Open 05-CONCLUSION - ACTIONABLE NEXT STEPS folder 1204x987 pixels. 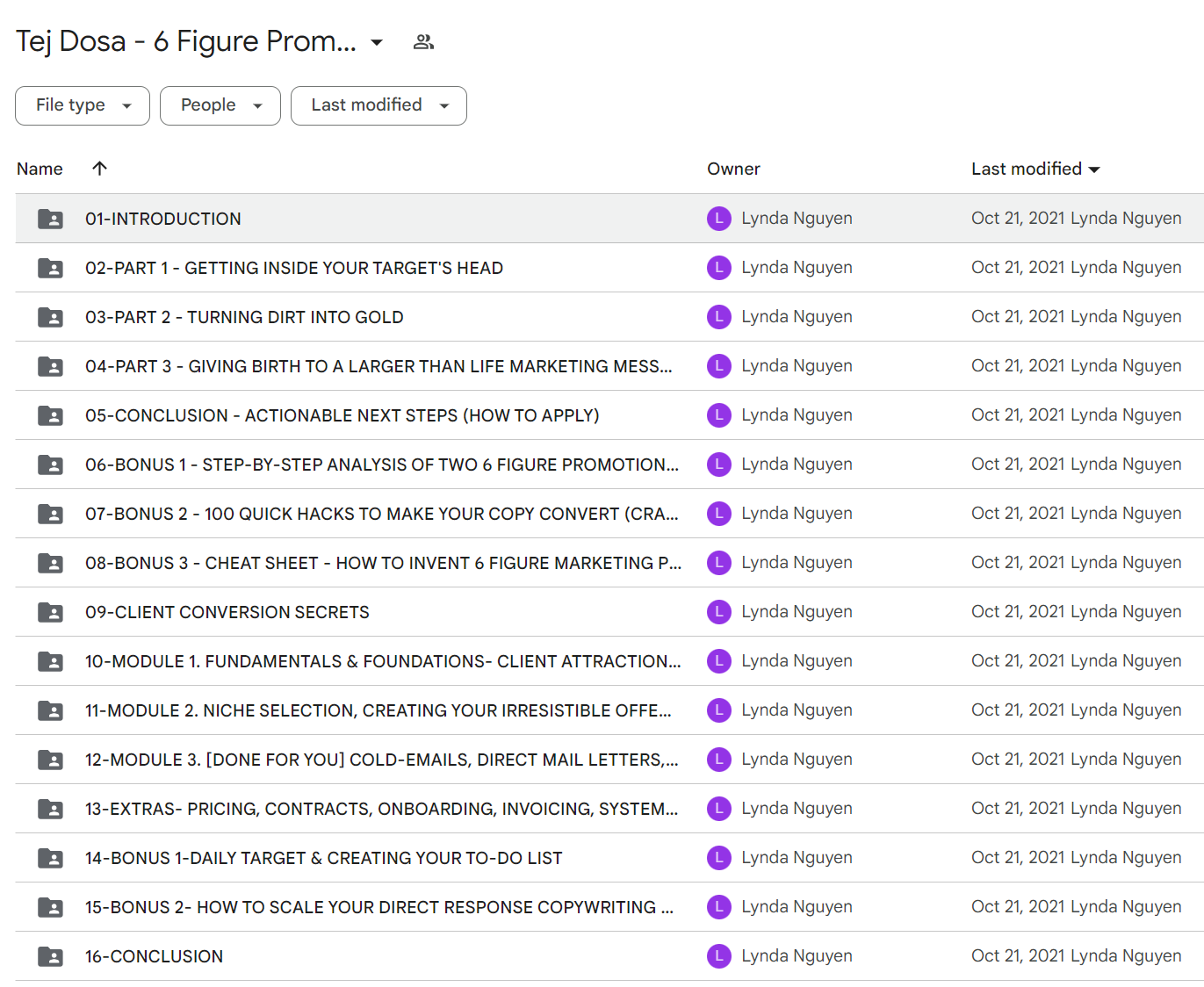point(342,415)
